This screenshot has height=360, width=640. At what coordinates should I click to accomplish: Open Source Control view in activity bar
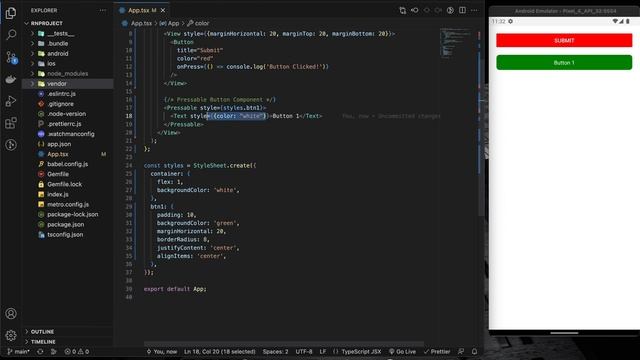11,57
